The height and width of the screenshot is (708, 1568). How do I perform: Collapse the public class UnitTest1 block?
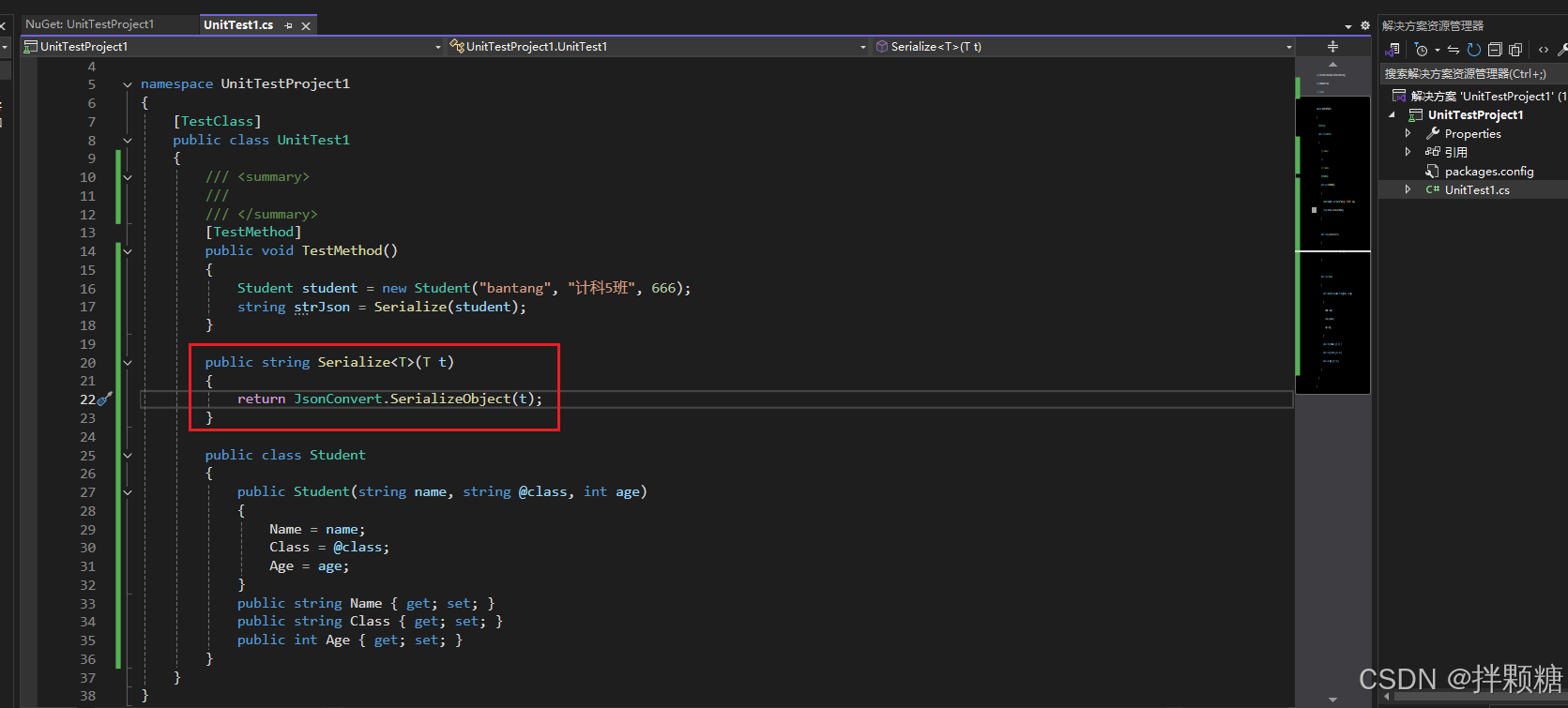(x=128, y=141)
